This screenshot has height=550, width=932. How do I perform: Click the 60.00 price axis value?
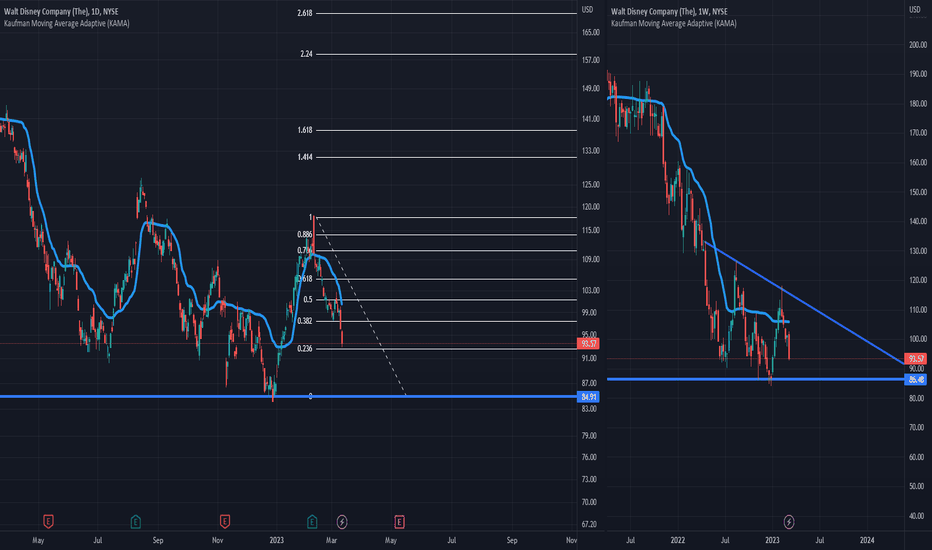[917, 457]
